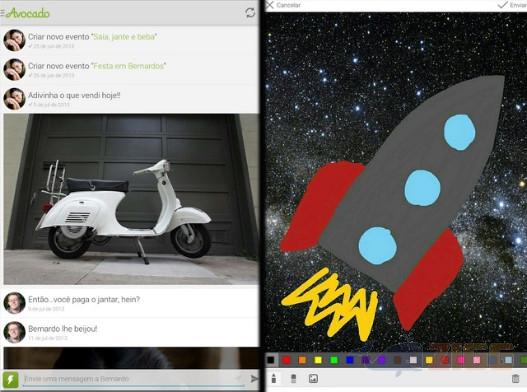This screenshot has width=527, height=392.
Task: Click the sync refresh icon in Avocado header
Action: pyautogui.click(x=250, y=13)
